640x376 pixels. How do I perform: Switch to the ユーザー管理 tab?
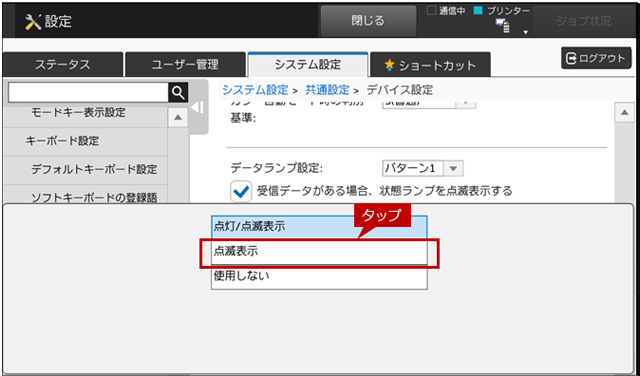(x=185, y=65)
